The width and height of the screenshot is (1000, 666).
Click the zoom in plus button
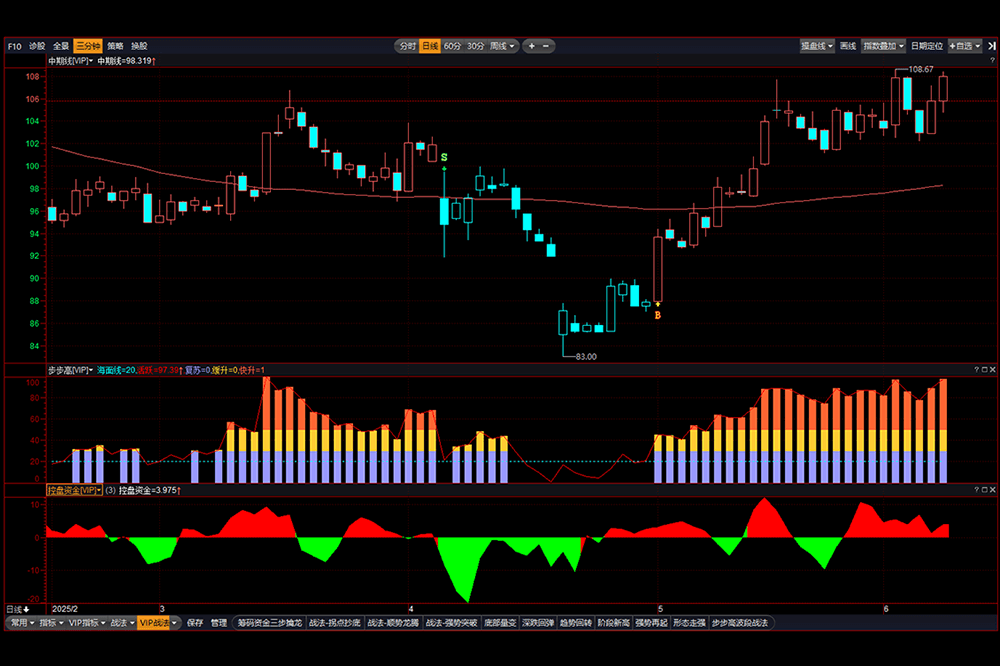(x=531, y=46)
